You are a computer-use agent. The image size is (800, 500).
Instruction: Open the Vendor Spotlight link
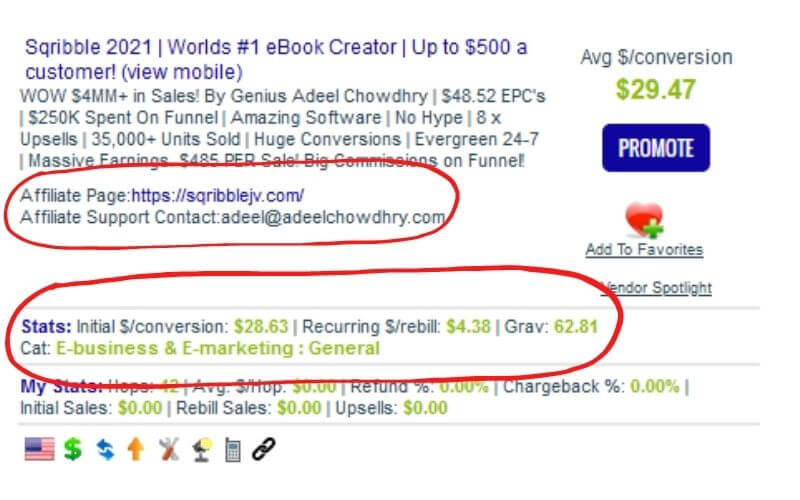(657, 288)
